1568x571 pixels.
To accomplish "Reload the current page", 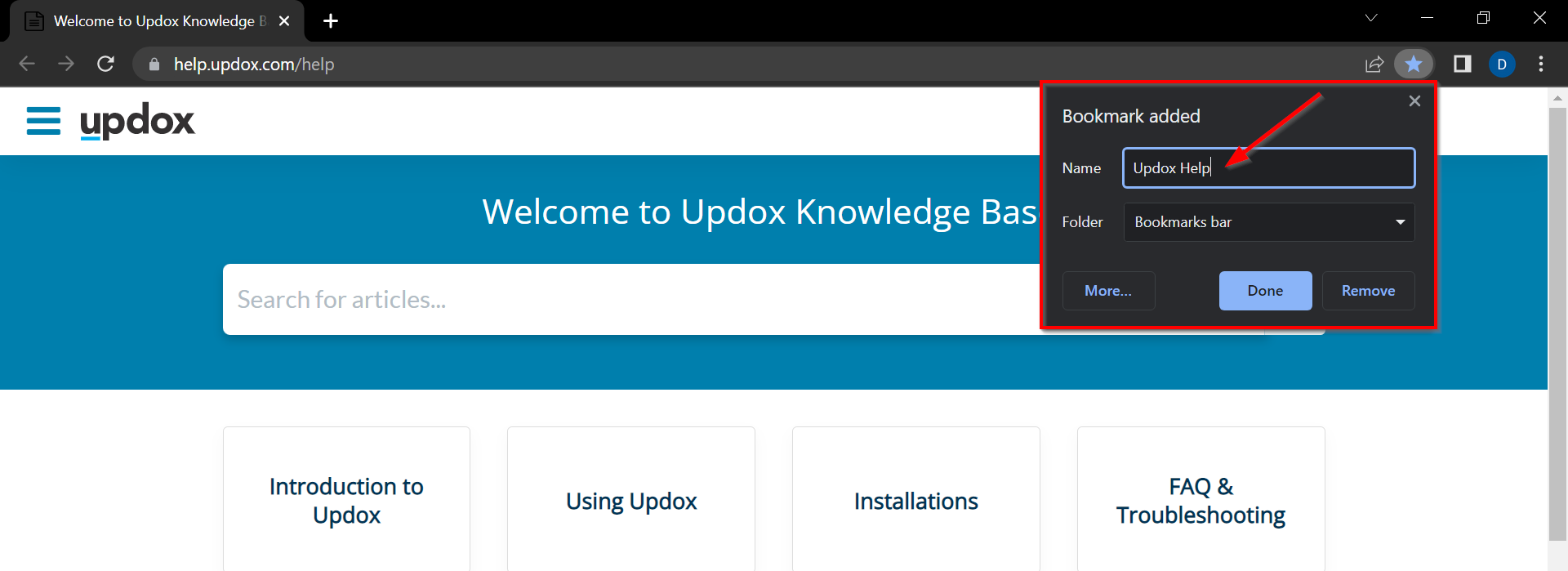I will [105, 64].
